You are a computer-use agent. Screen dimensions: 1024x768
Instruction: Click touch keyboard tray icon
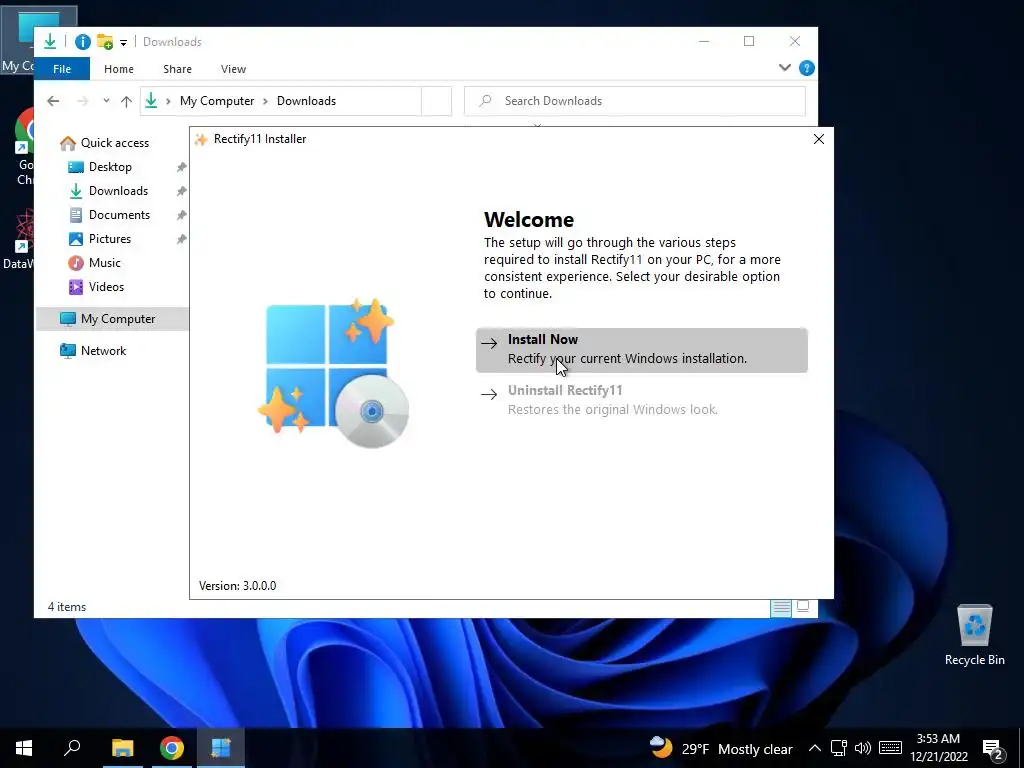click(890, 748)
